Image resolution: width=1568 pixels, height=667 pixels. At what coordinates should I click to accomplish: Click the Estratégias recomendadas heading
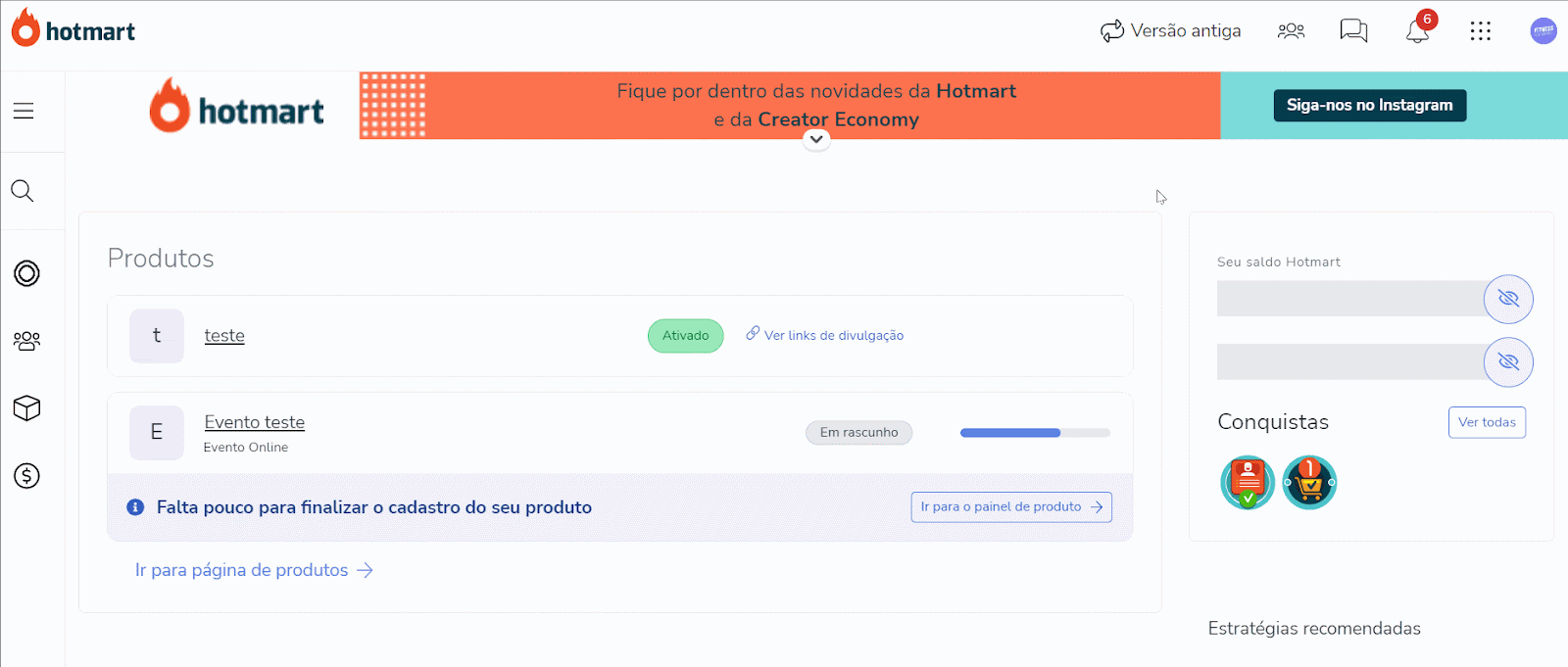[x=1314, y=629]
